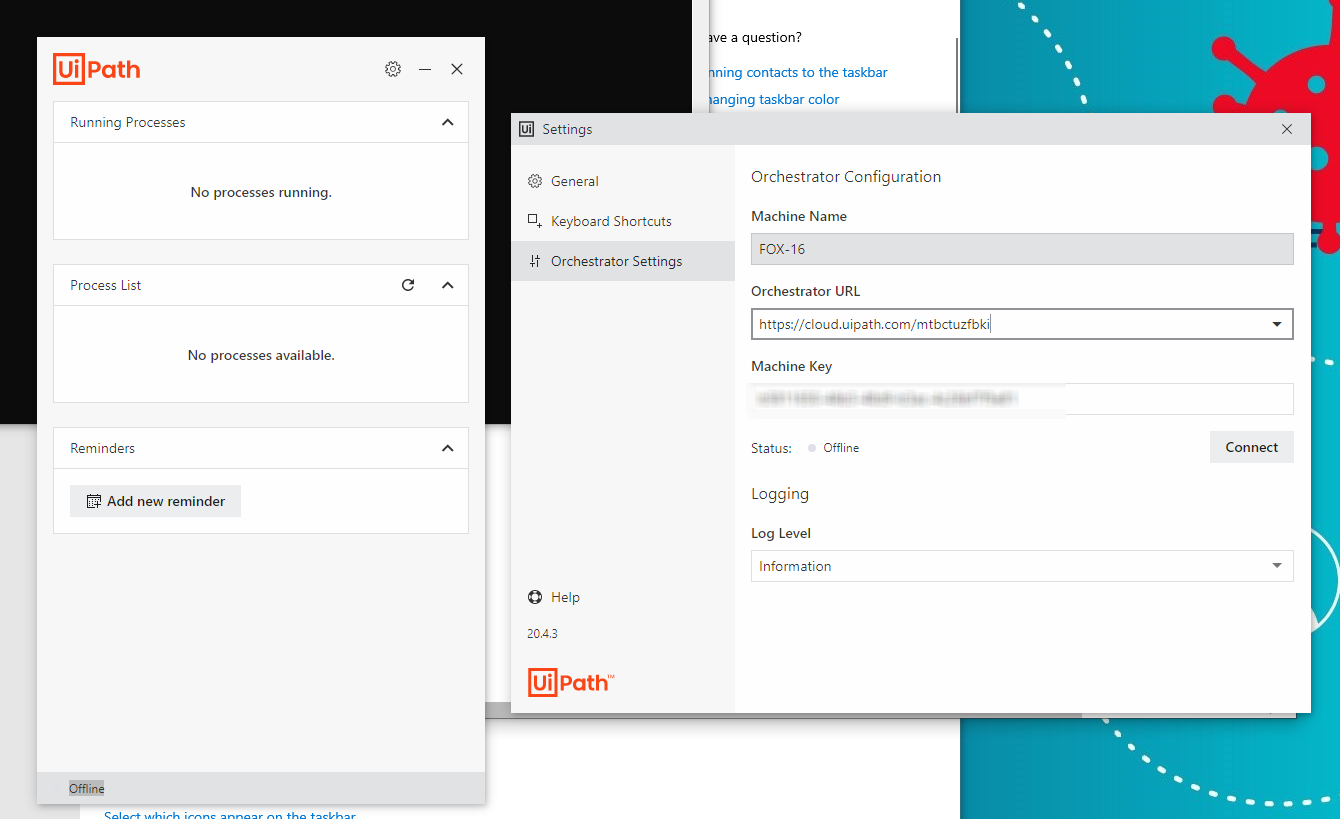1340x819 pixels.
Task: Close the Settings window
Action: click(1287, 129)
